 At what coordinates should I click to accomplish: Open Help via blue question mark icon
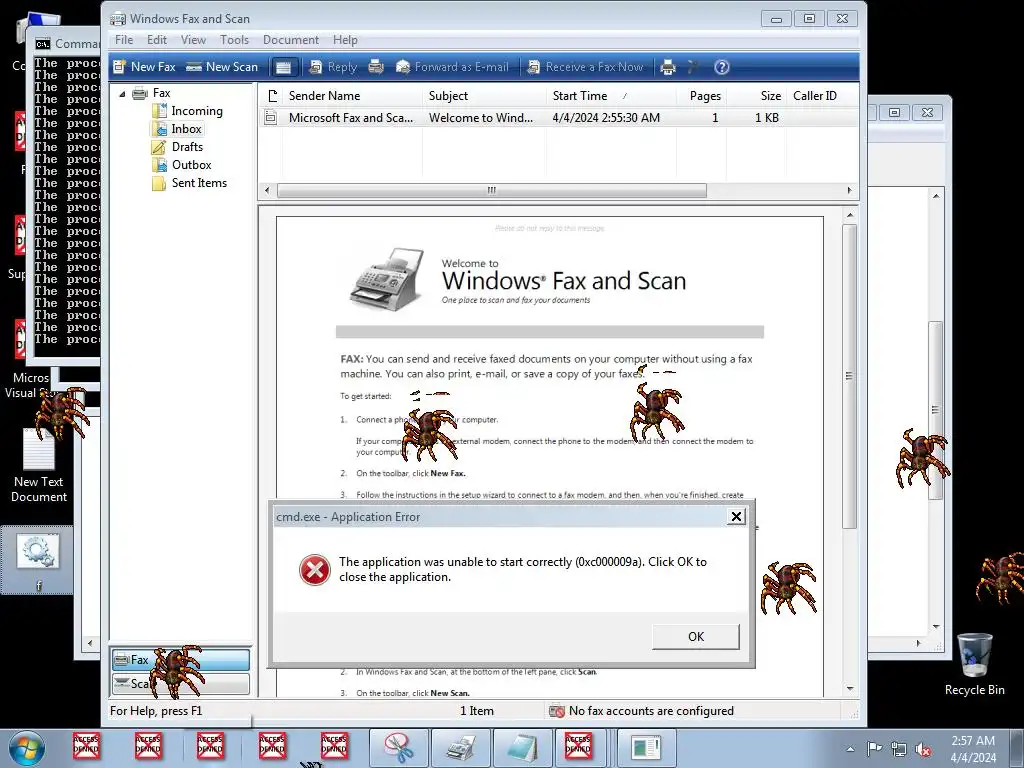pos(721,67)
